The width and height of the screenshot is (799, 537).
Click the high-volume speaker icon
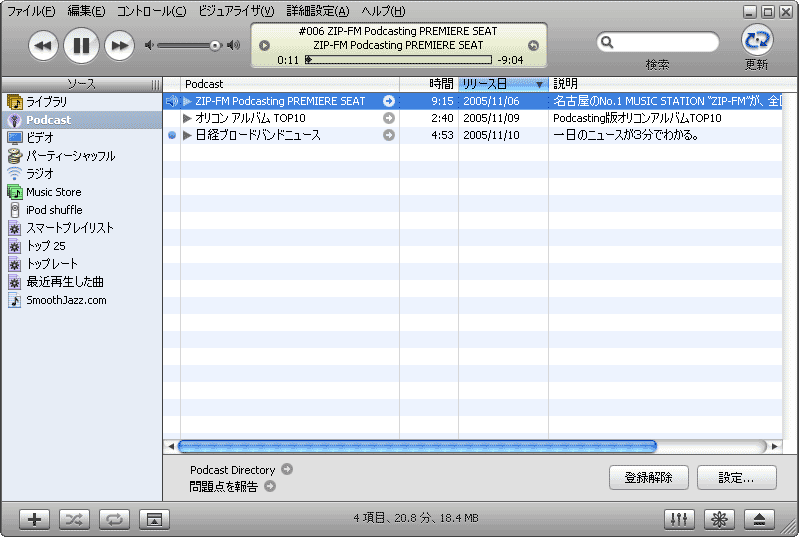tap(233, 45)
